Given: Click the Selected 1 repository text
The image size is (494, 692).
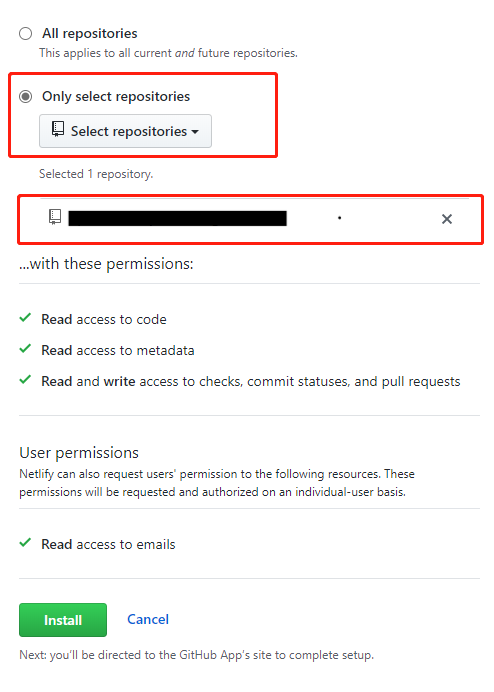Looking at the screenshot, I should click(96, 174).
